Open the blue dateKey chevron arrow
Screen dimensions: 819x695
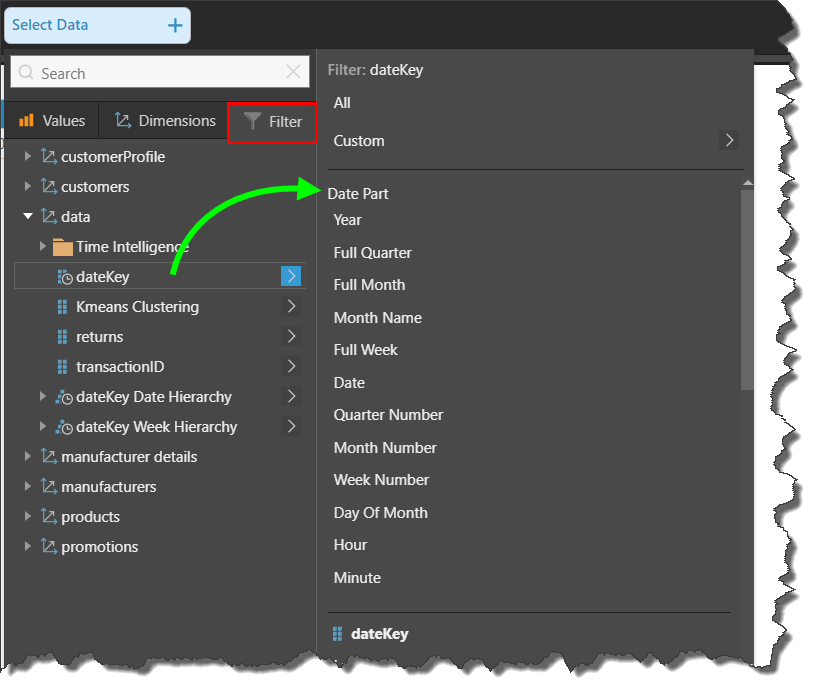tap(291, 276)
